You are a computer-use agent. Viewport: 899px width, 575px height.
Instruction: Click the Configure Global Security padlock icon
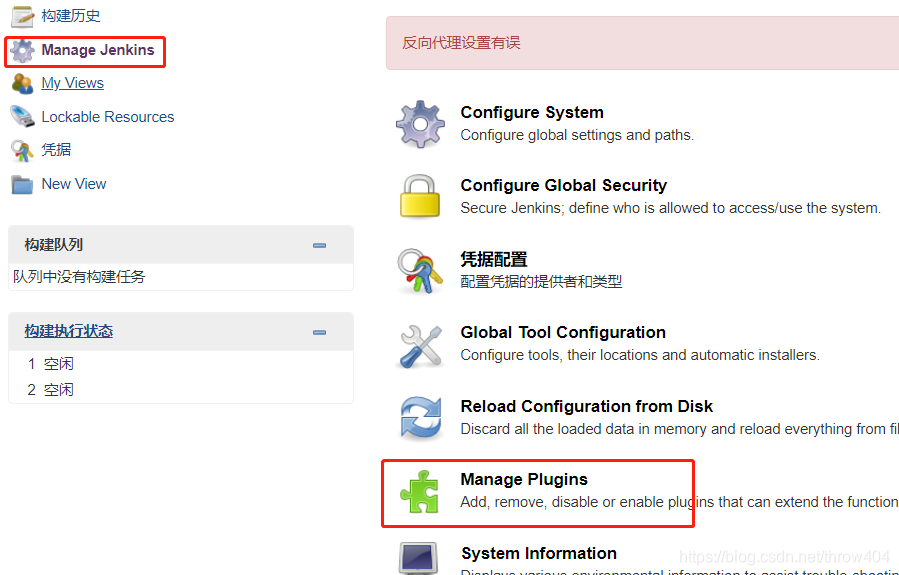click(420, 197)
